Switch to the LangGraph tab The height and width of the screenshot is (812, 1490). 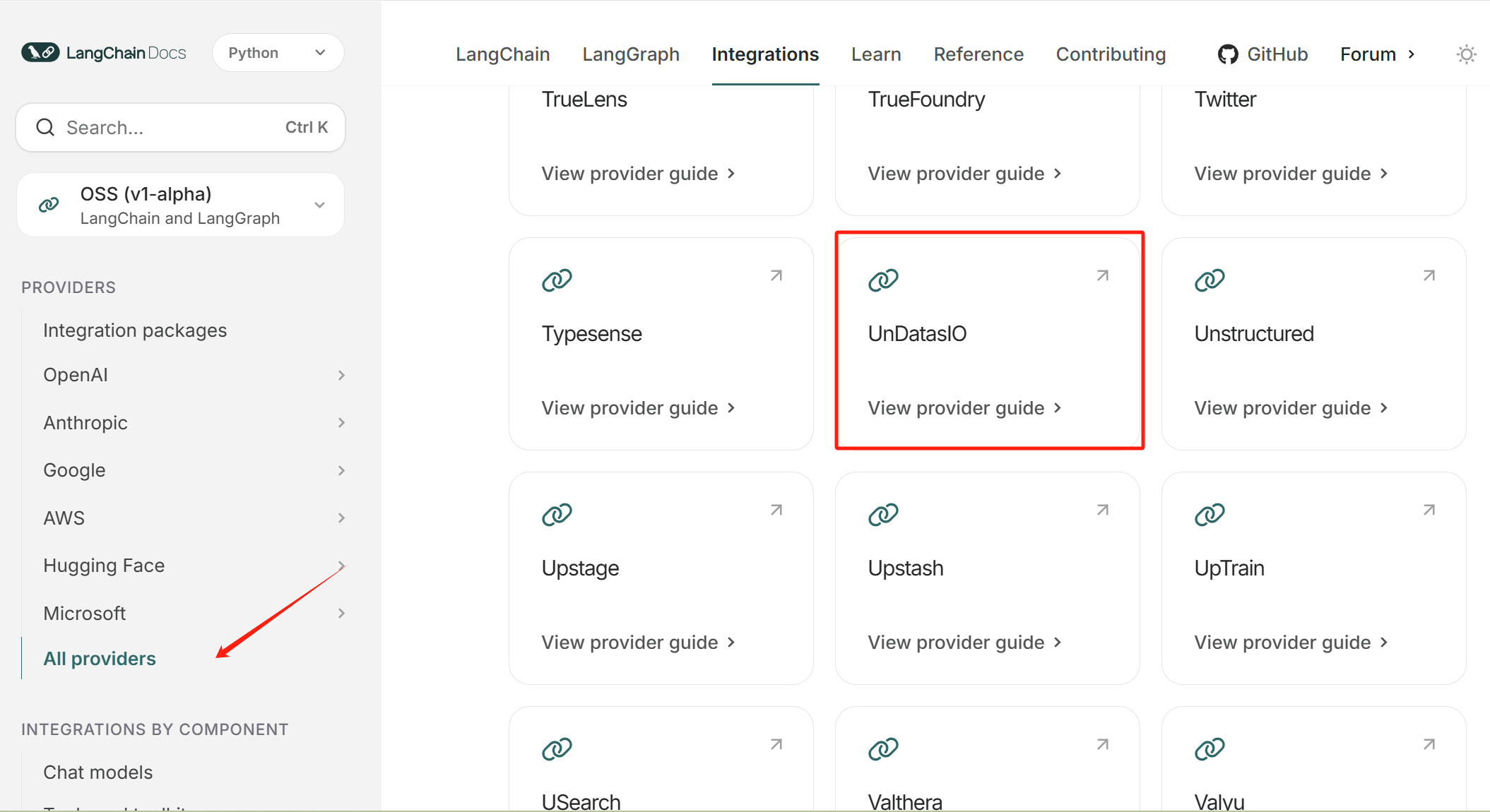pos(630,54)
